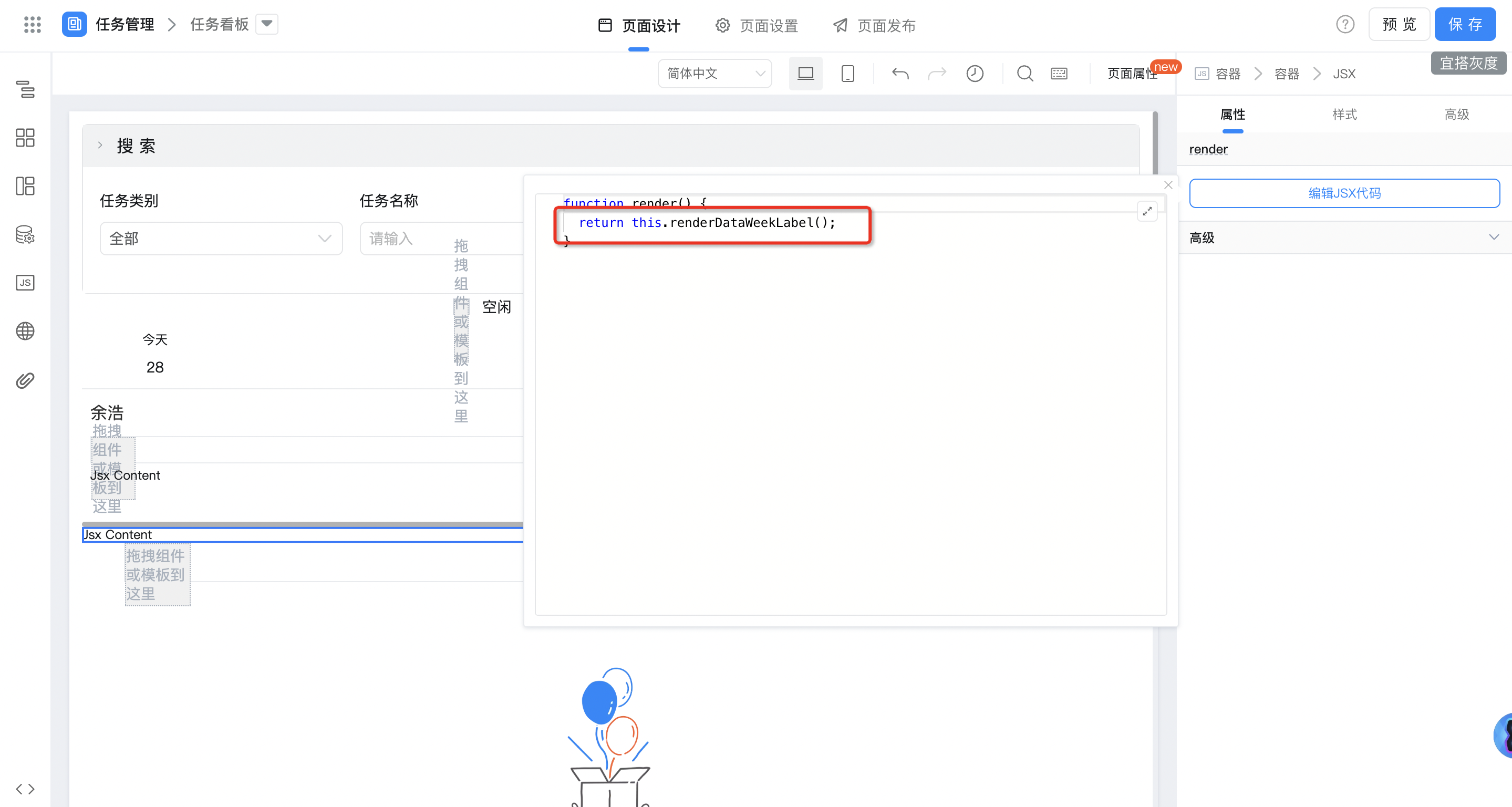Click the 预览 preview button

pyautogui.click(x=1399, y=24)
